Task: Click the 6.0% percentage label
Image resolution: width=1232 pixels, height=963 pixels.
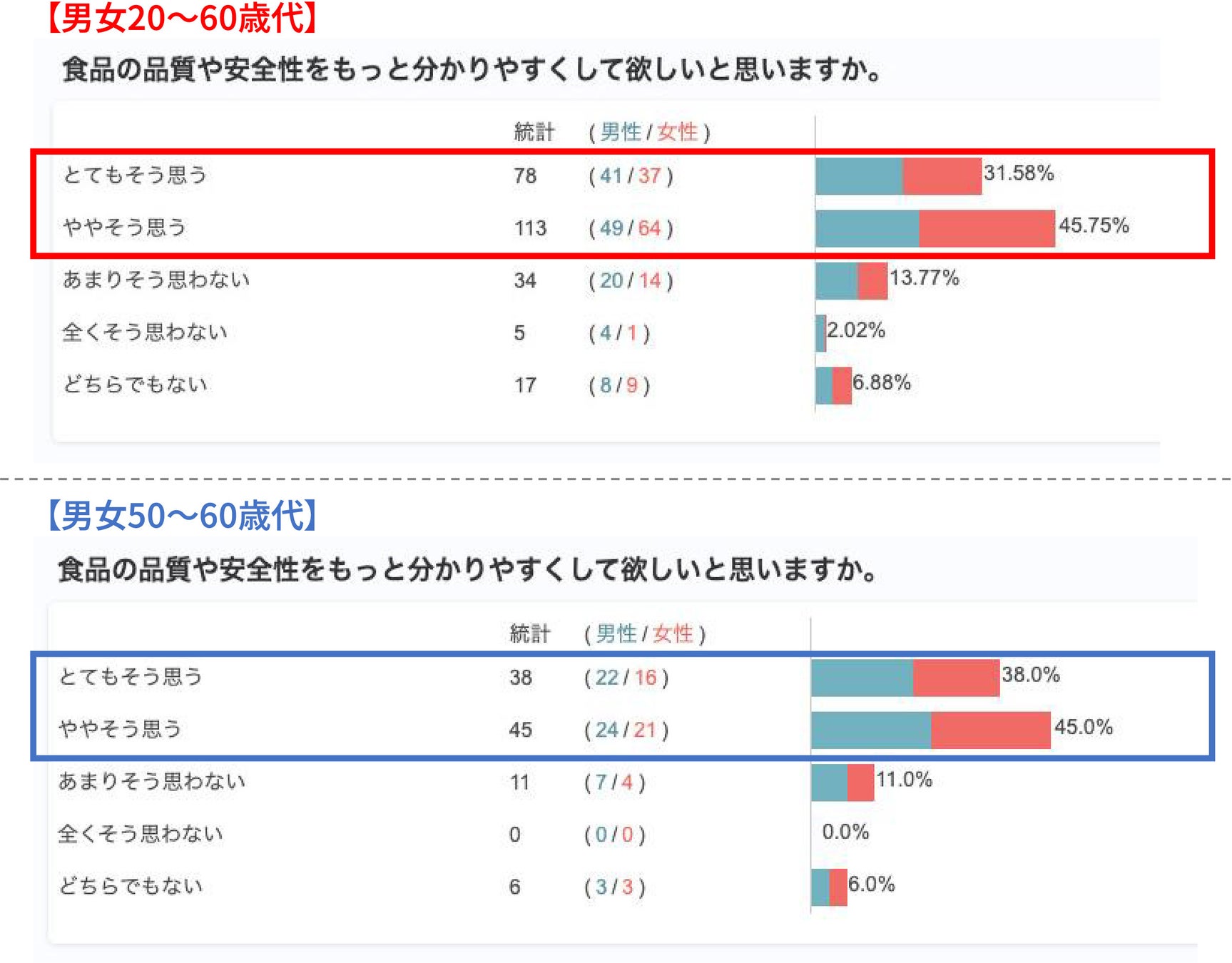Action: click(871, 884)
